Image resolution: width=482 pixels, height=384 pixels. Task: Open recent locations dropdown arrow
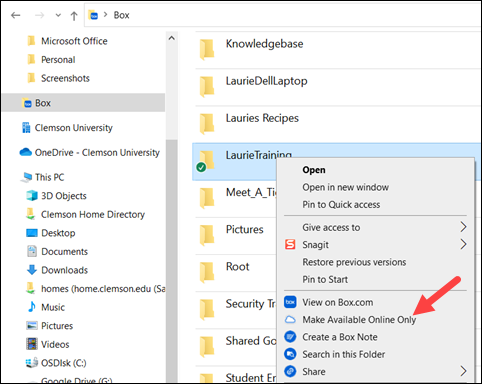click(58, 15)
